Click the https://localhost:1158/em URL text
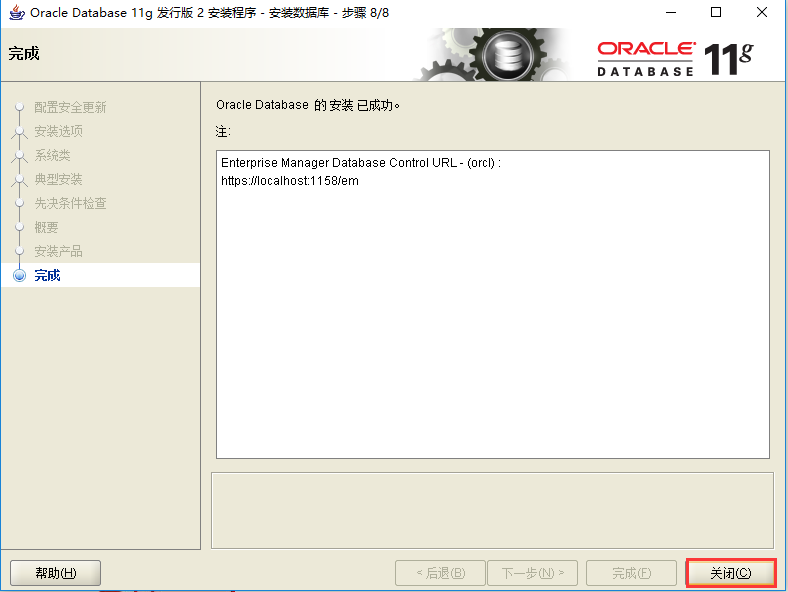The image size is (788, 592). coord(290,181)
